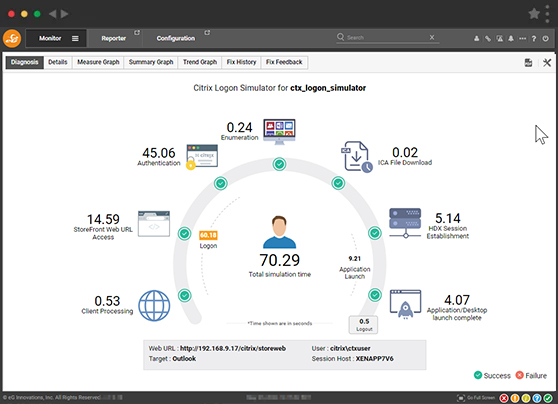Click the Client Processing globe icon
This screenshot has width=558, height=404.
pos(154,305)
